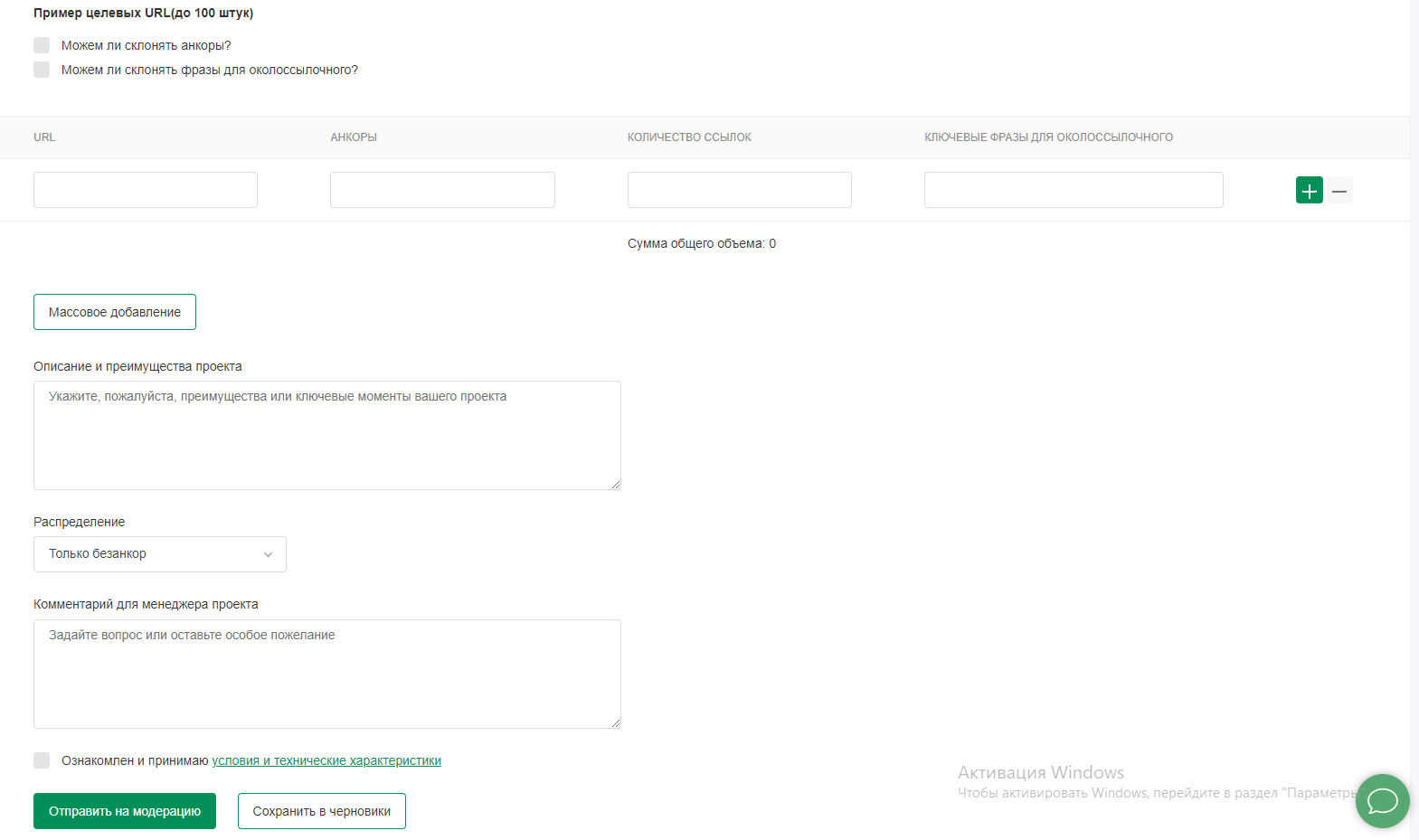Select the Количество ссылок input field
The image size is (1419, 840).
[739, 190]
